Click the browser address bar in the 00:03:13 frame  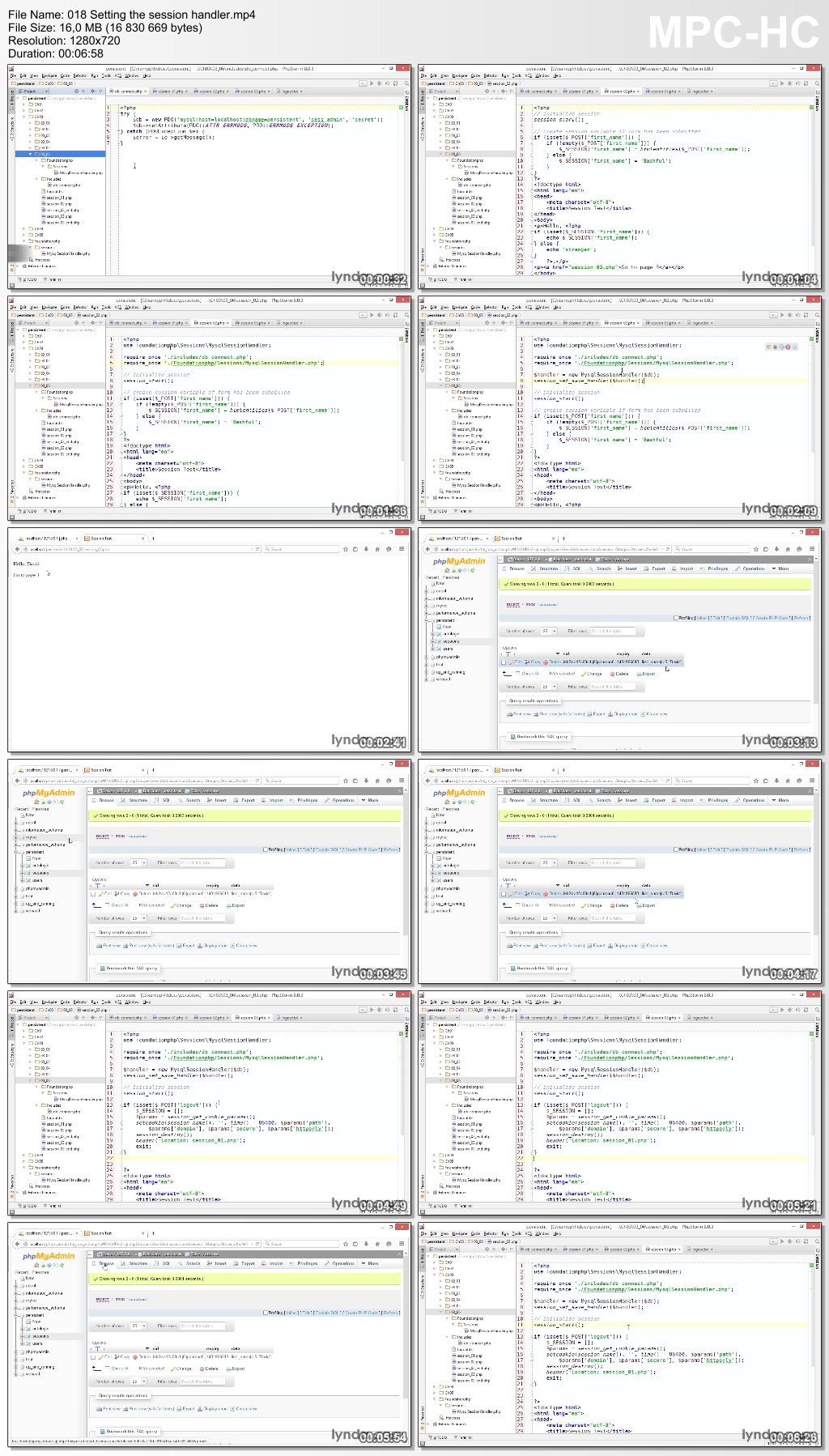(550, 549)
